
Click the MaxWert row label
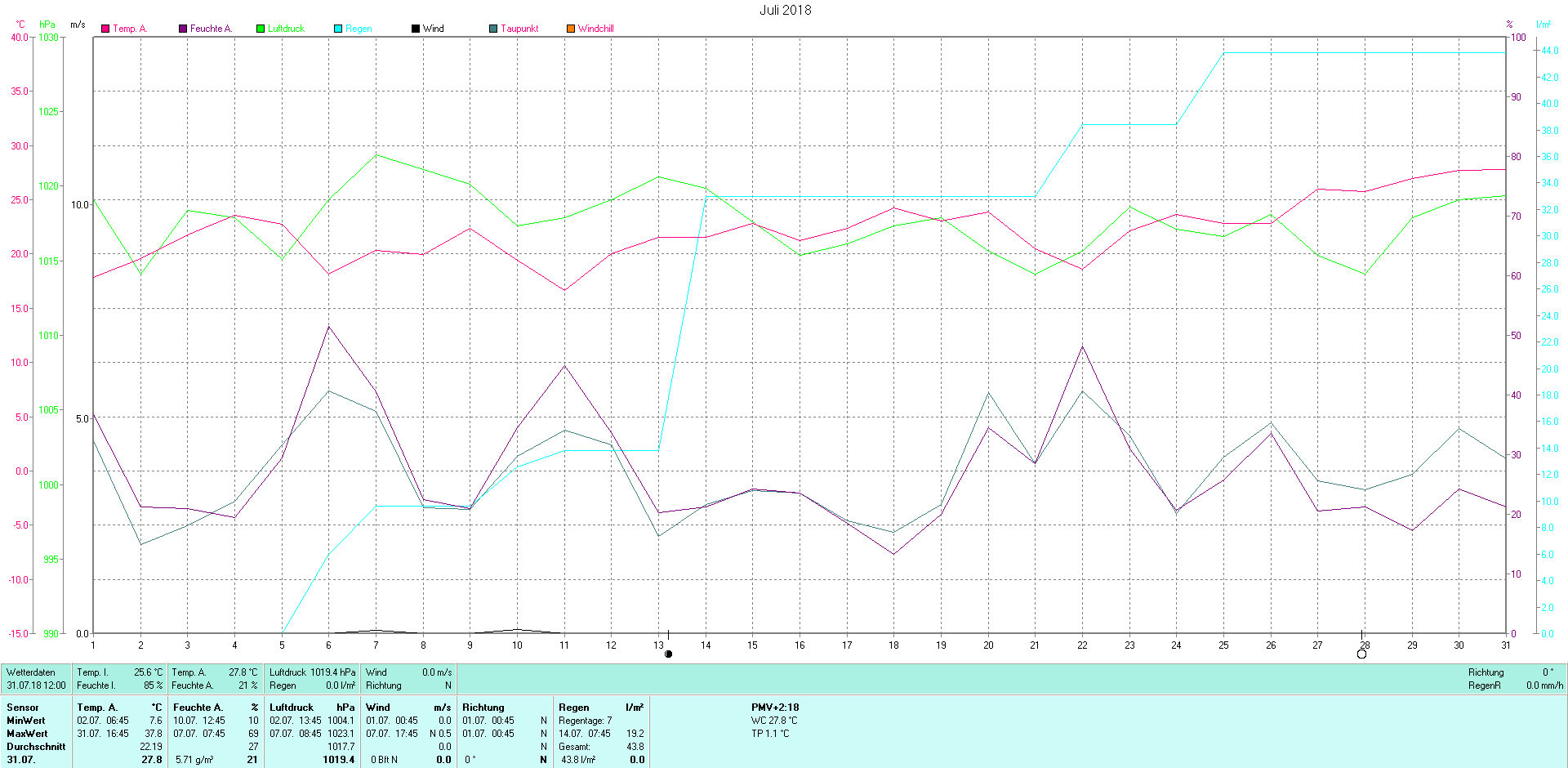coord(26,734)
